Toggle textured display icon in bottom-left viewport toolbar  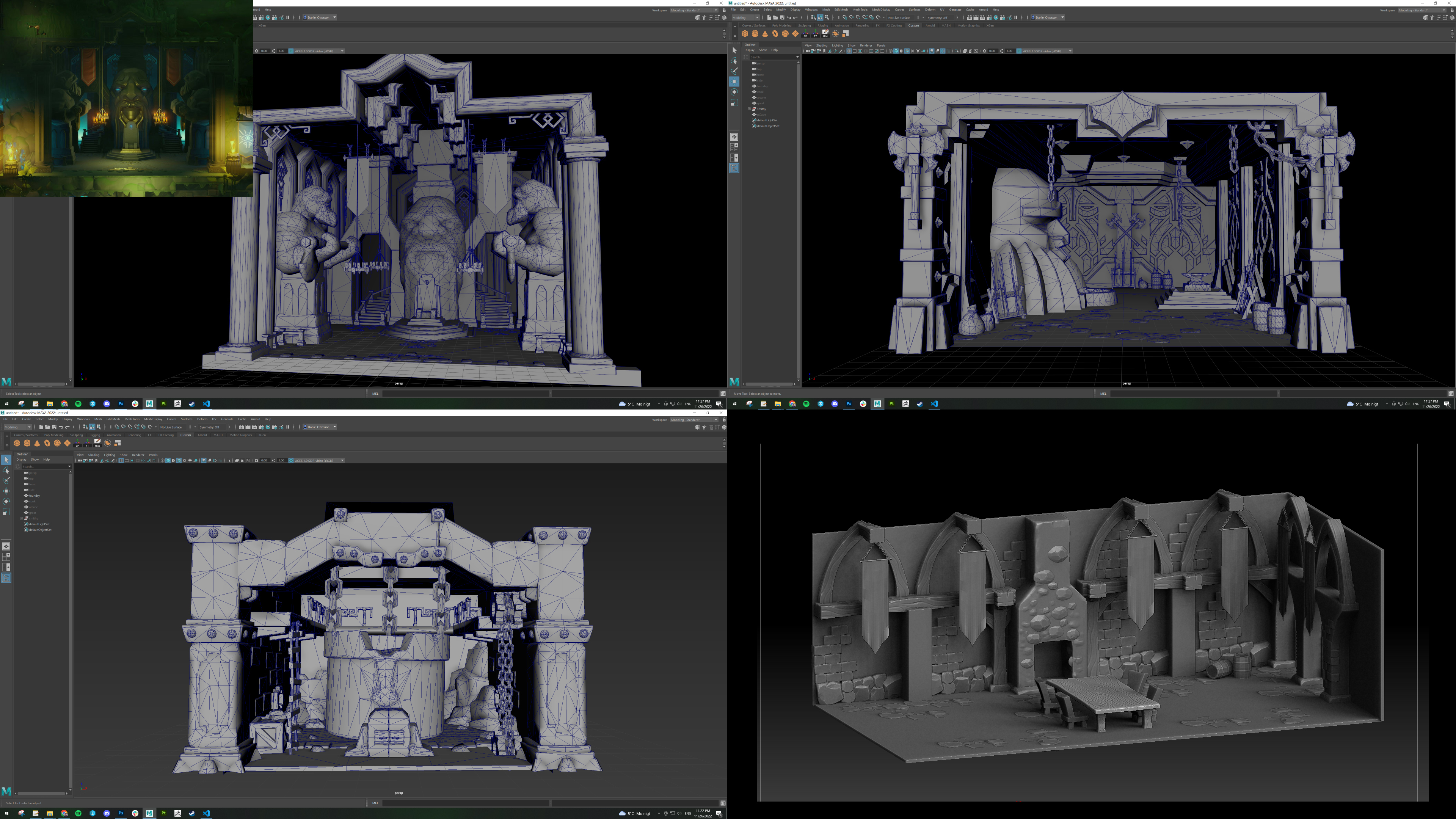click(184, 461)
